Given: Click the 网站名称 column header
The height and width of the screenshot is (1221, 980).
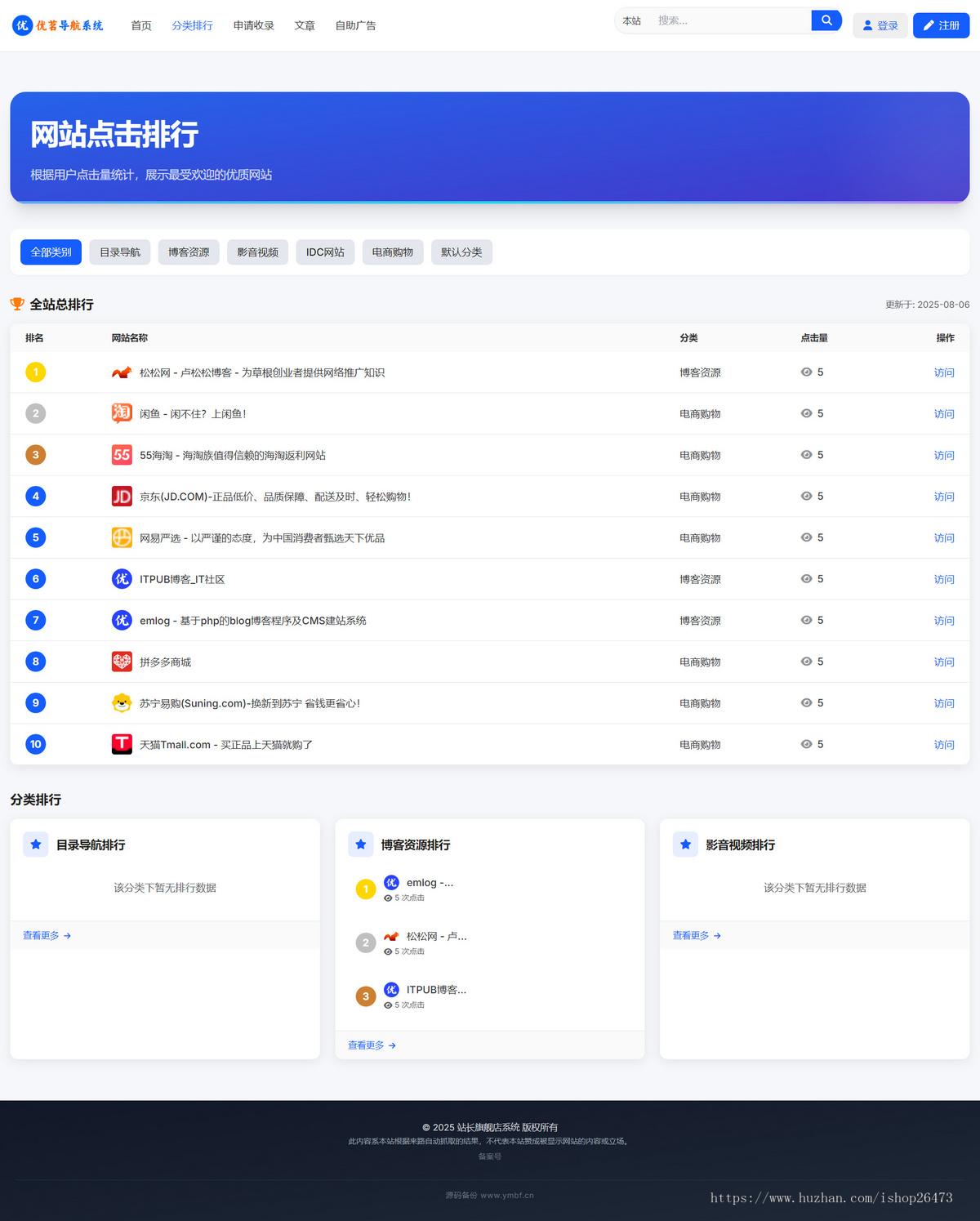Looking at the screenshot, I should (130, 337).
